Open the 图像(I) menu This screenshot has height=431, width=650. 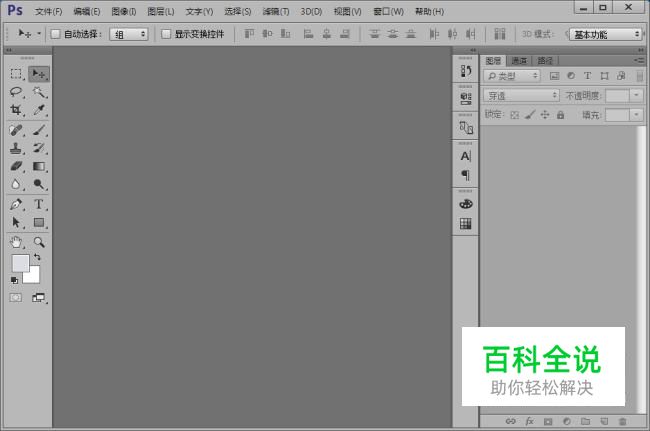tap(124, 12)
